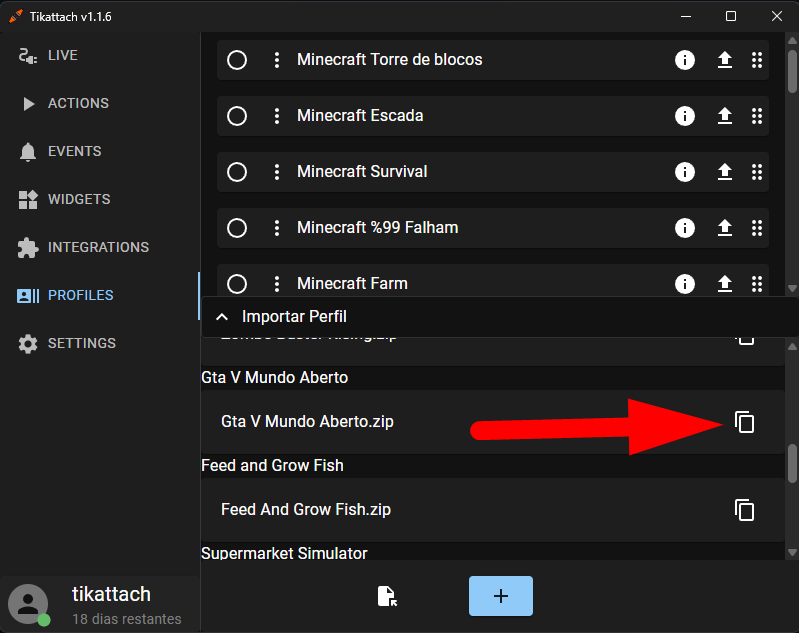Image resolution: width=799 pixels, height=633 pixels.
Task: Export Minecraft %99 Falham profile
Action: tap(725, 228)
